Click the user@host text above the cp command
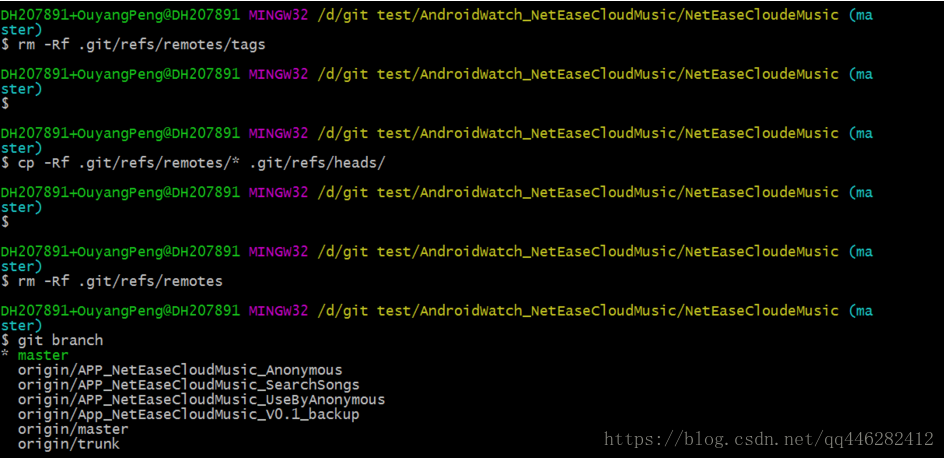This screenshot has height=459, width=946. click(x=120, y=133)
